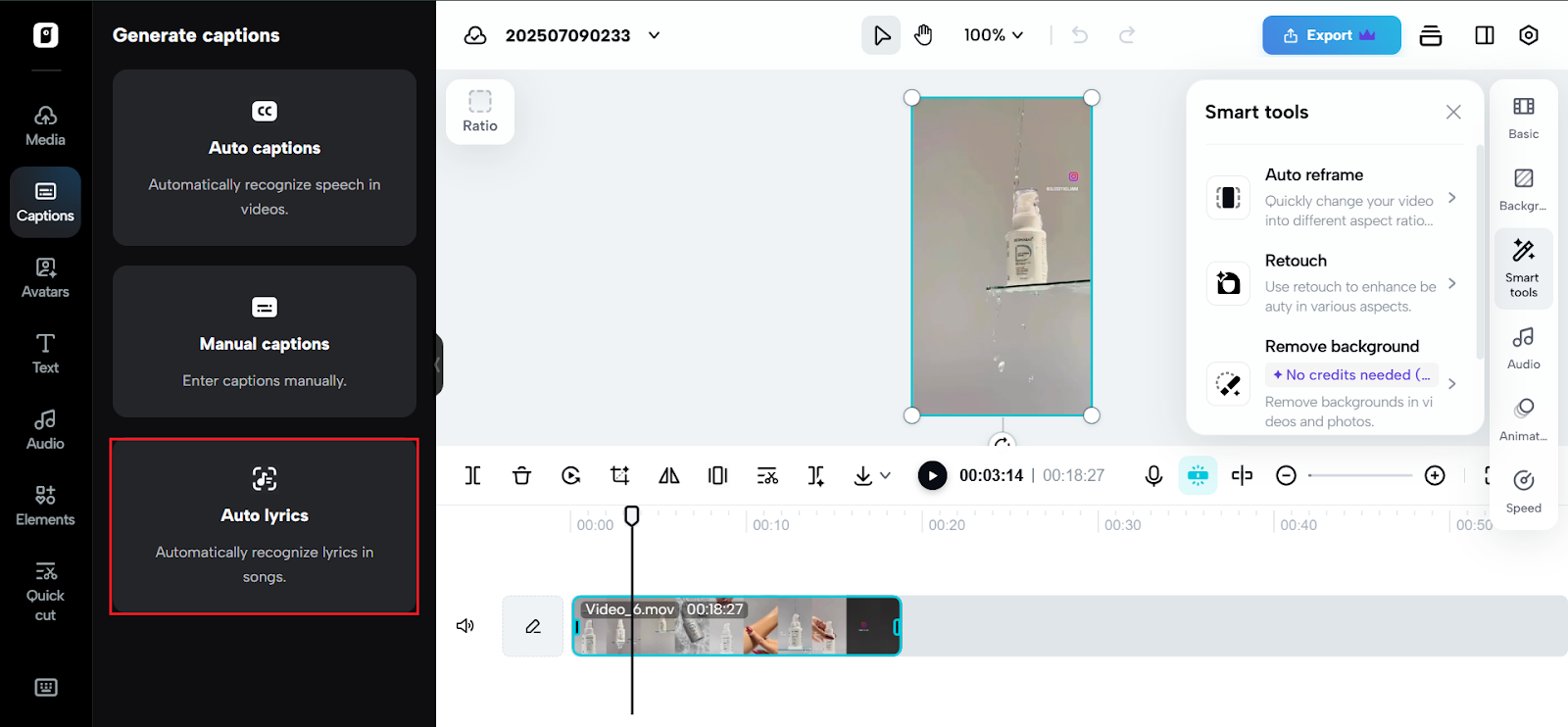Toggle the timeline snapping button
Viewport: 1568px width, 727px height.
click(x=1198, y=475)
